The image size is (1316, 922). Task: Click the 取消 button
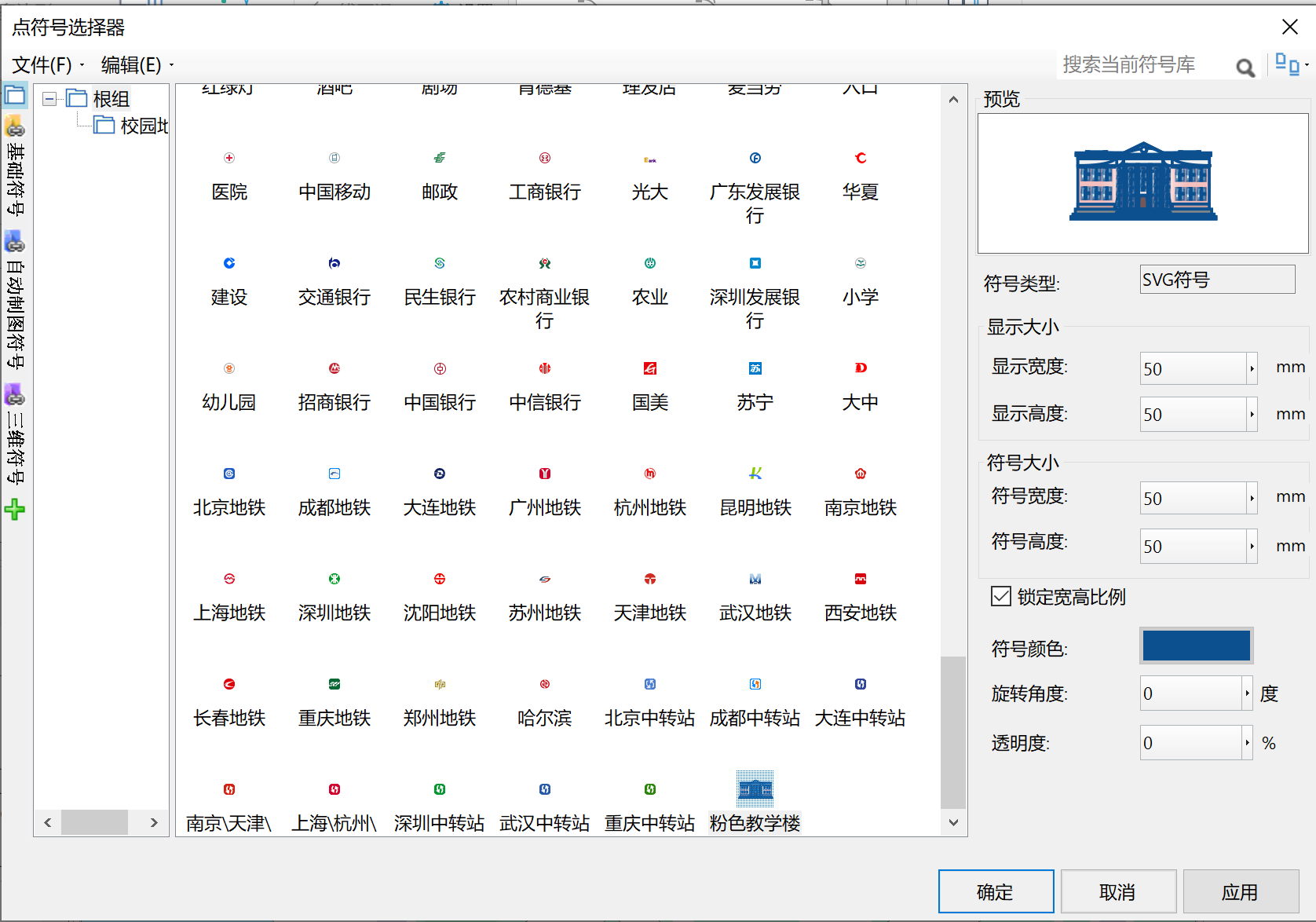(1118, 891)
